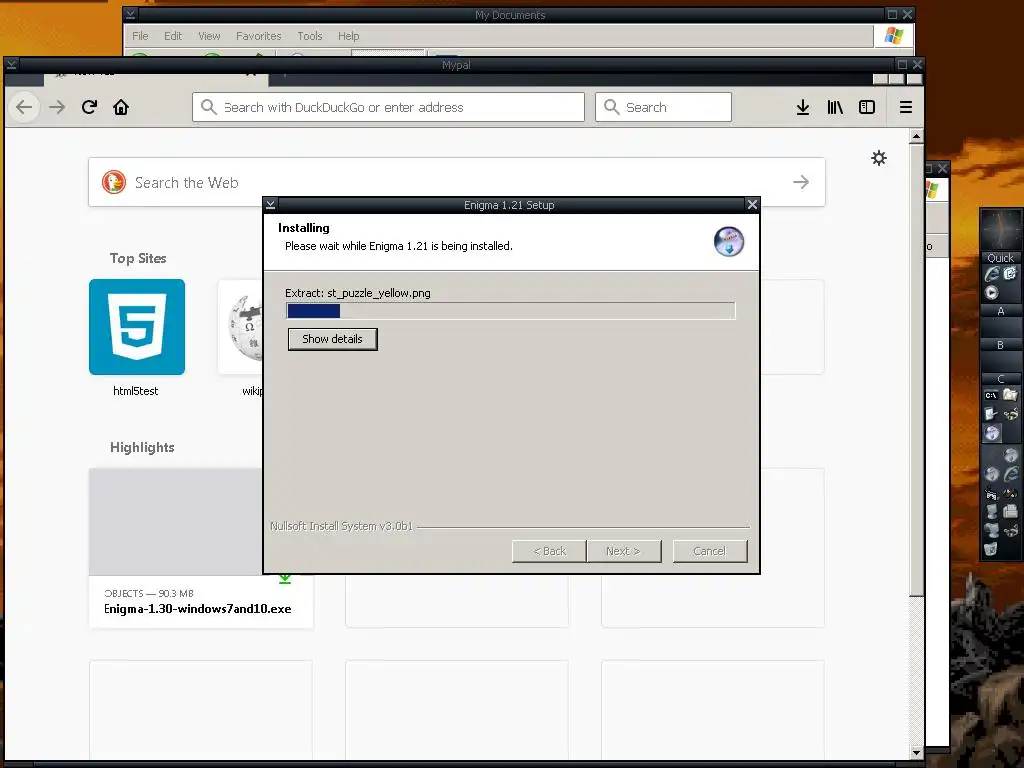Screen dimensions: 1024x768
Task: Focus the Mypal address bar
Action: tap(388, 107)
